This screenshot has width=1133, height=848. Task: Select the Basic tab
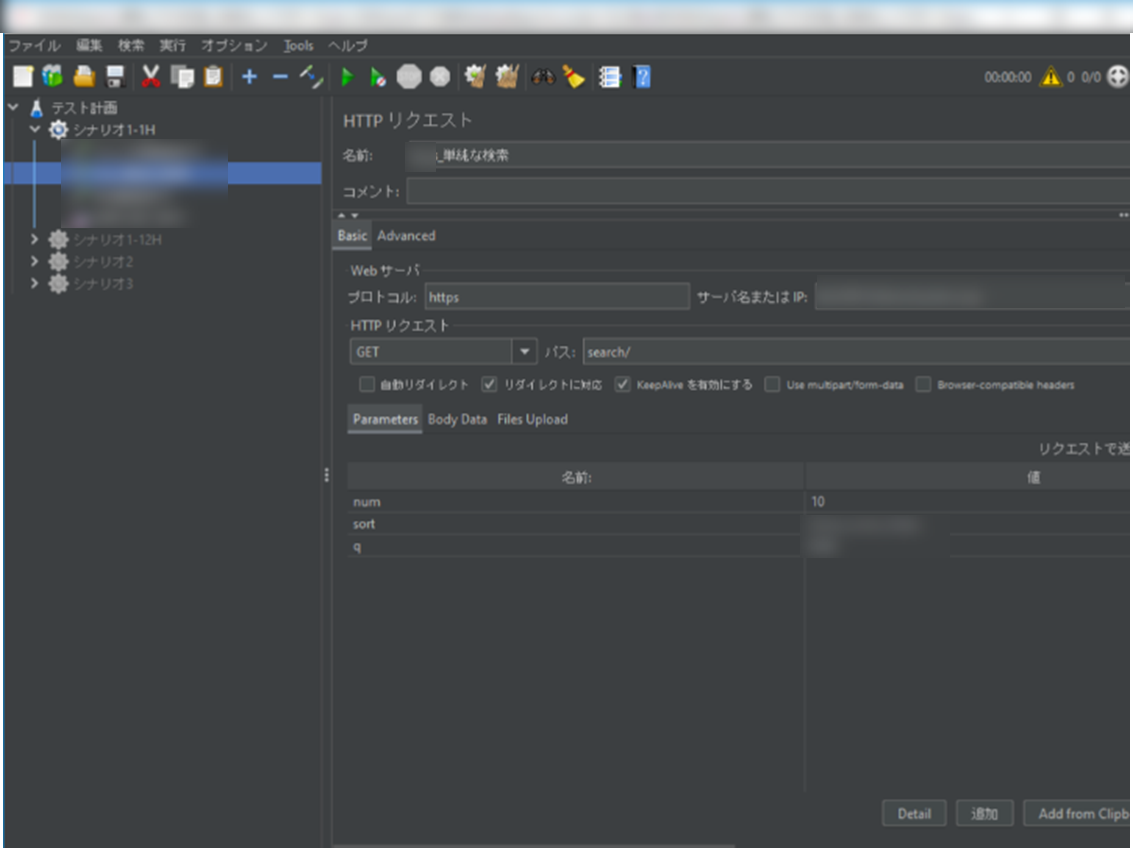point(352,235)
